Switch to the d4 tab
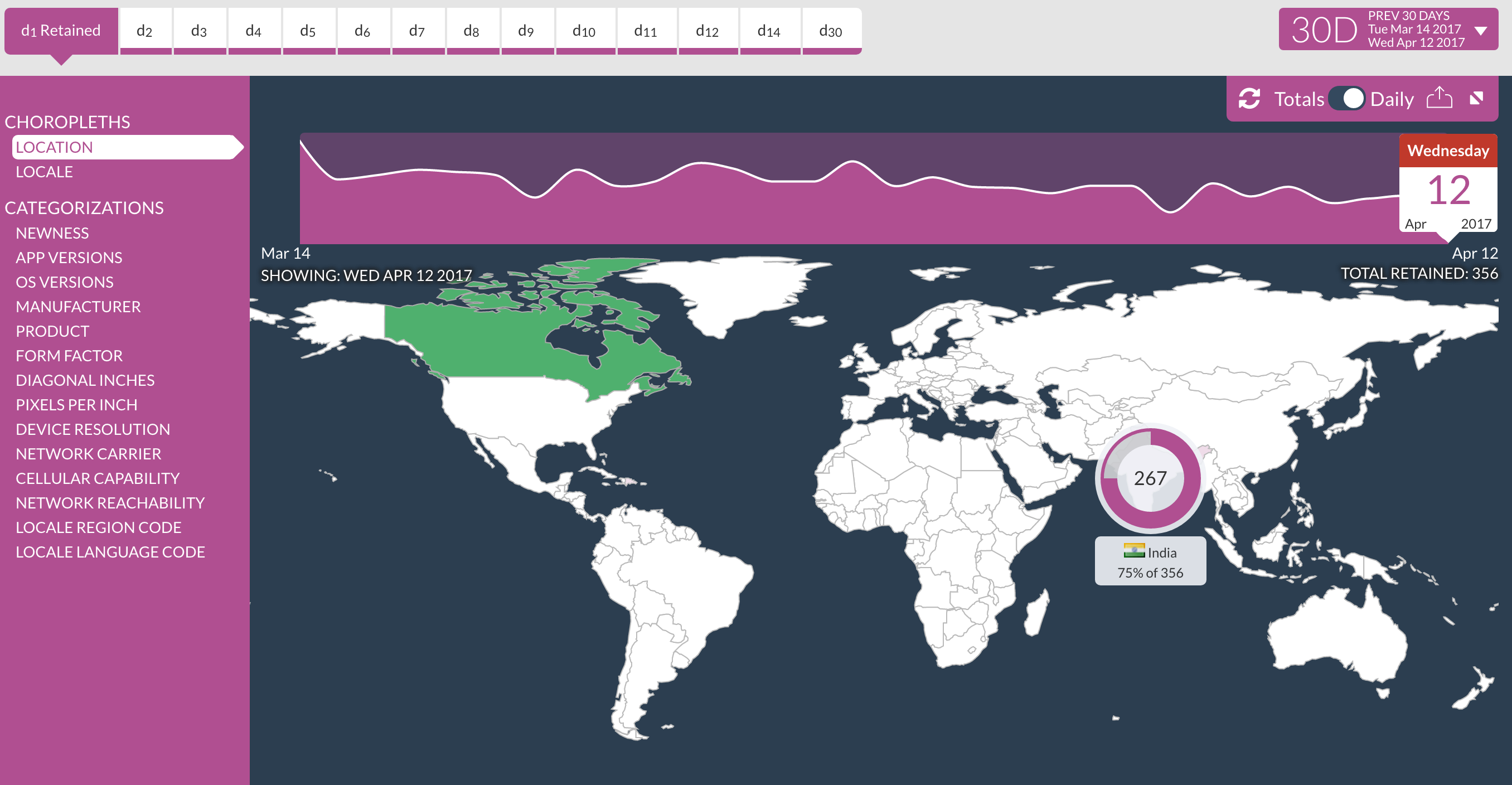Viewport: 1512px width, 785px height. pyautogui.click(x=254, y=31)
